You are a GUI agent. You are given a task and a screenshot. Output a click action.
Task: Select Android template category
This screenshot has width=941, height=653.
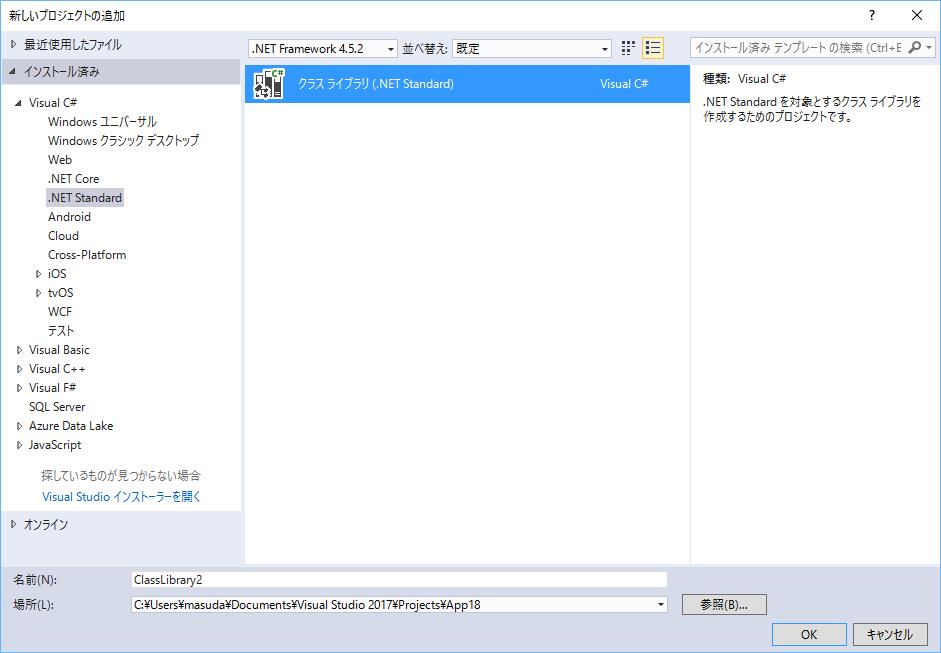point(69,217)
